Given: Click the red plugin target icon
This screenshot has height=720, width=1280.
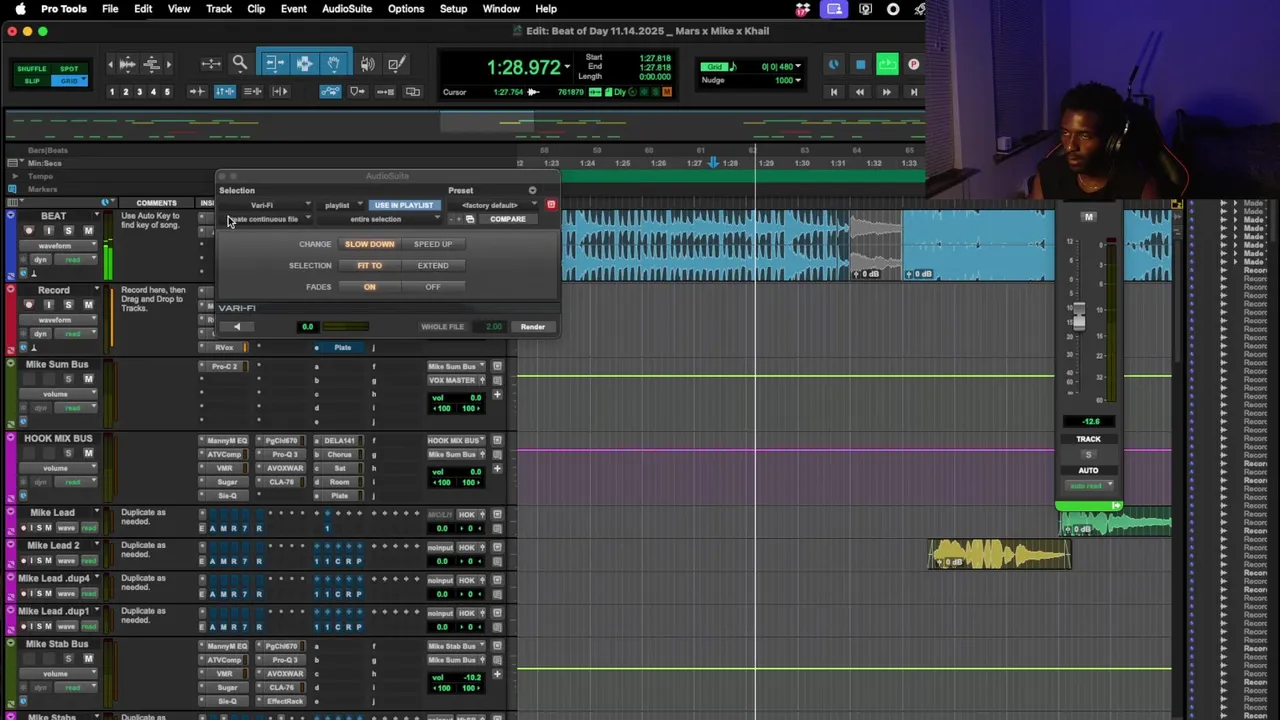Looking at the screenshot, I should tap(550, 204).
